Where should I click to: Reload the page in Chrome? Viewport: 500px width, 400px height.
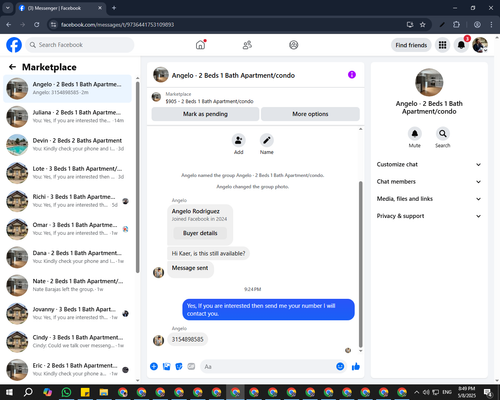point(37,25)
